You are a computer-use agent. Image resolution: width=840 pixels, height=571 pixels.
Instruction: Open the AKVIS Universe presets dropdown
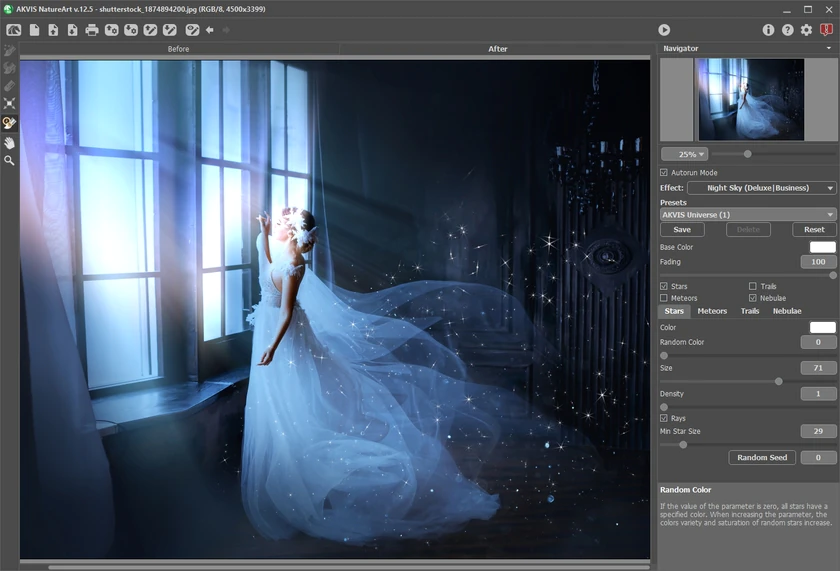point(748,215)
